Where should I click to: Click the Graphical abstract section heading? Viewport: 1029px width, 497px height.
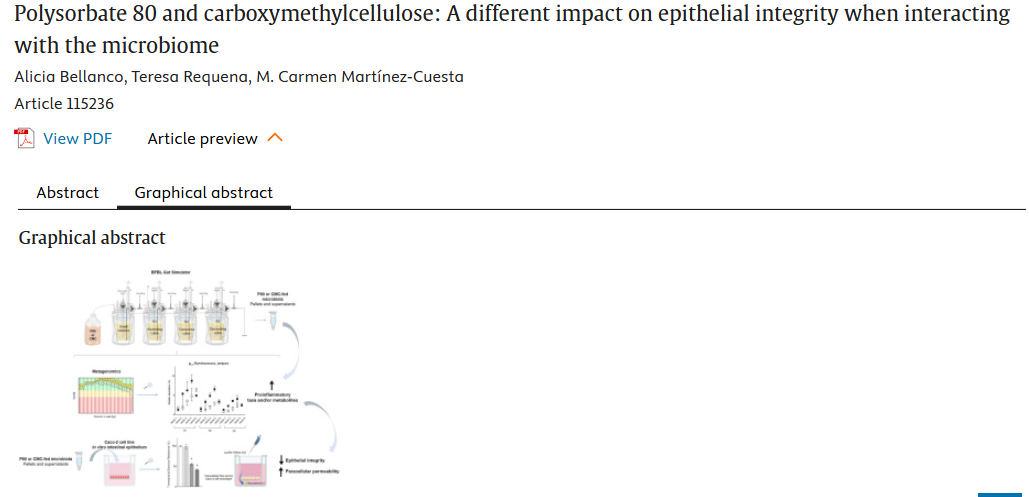[x=92, y=238]
